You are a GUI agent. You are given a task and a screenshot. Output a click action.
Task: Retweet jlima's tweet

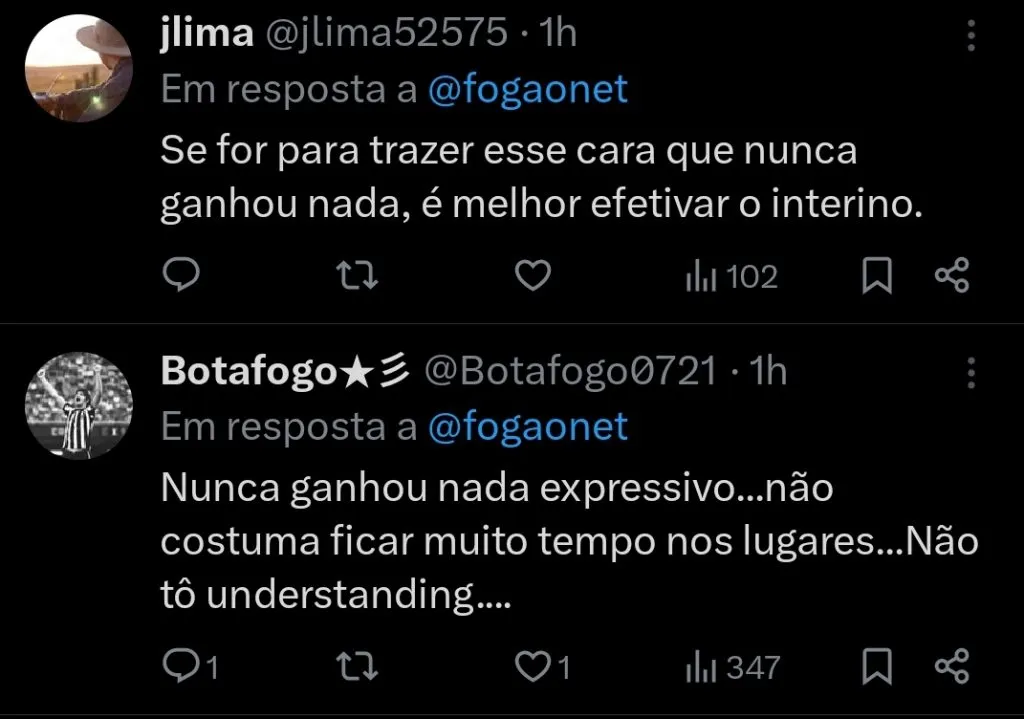357,275
